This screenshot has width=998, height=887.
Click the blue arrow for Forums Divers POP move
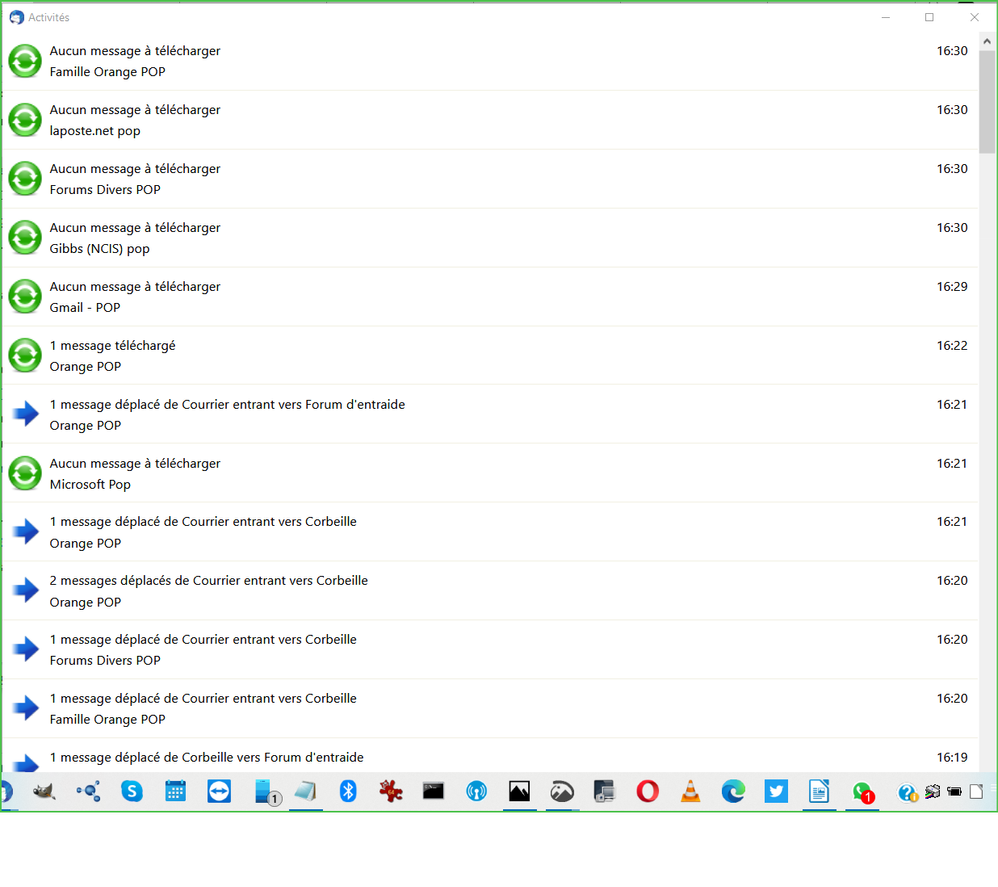(x=26, y=649)
